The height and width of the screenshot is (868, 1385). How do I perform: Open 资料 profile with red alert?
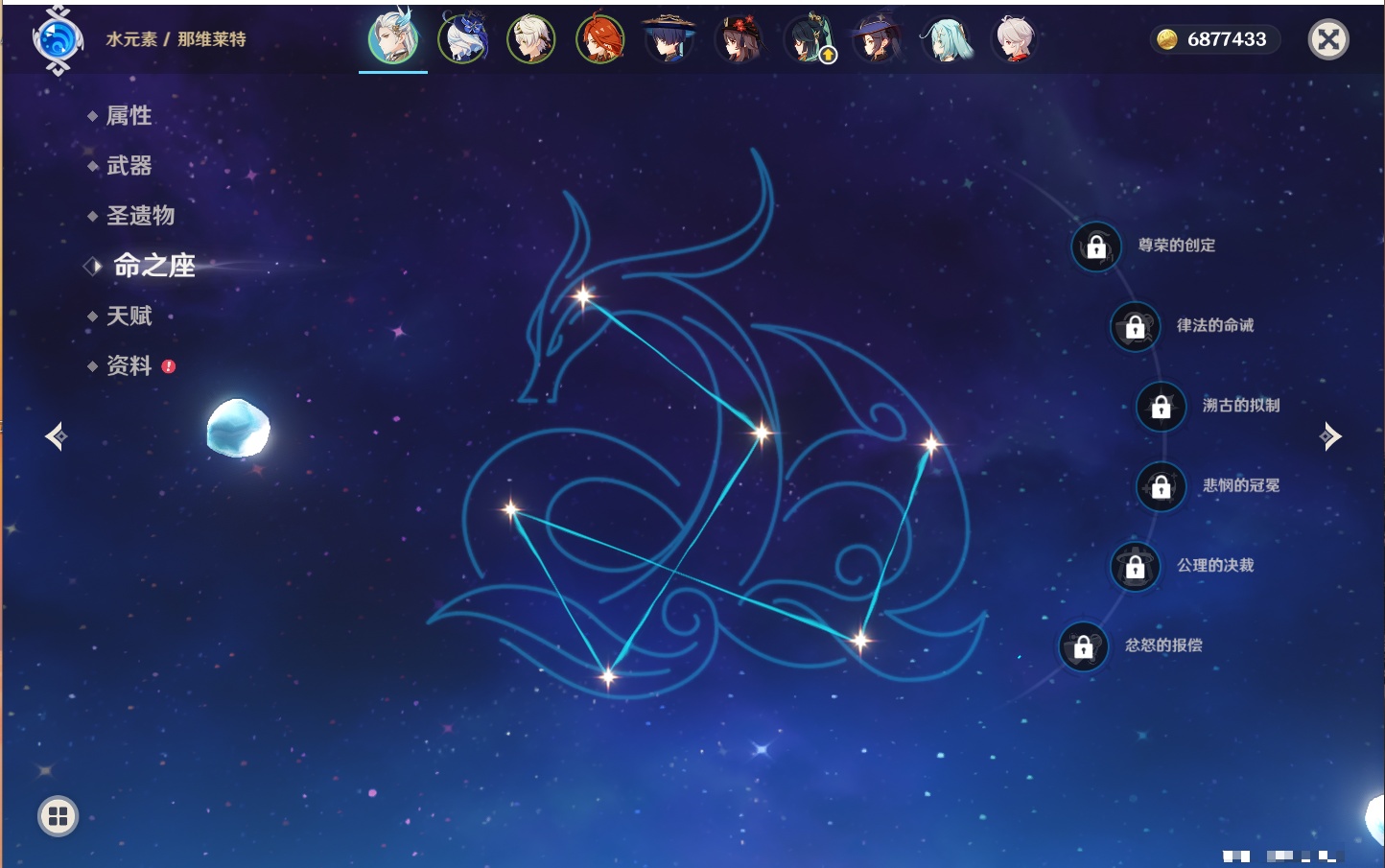point(129,365)
